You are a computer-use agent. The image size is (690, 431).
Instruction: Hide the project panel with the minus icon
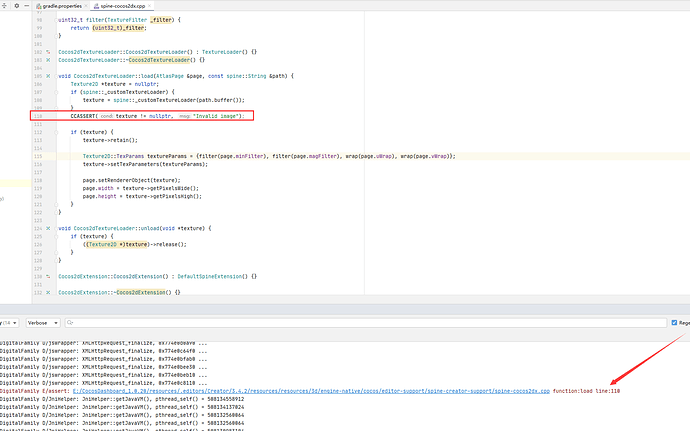pyautogui.click(x=26, y=6)
